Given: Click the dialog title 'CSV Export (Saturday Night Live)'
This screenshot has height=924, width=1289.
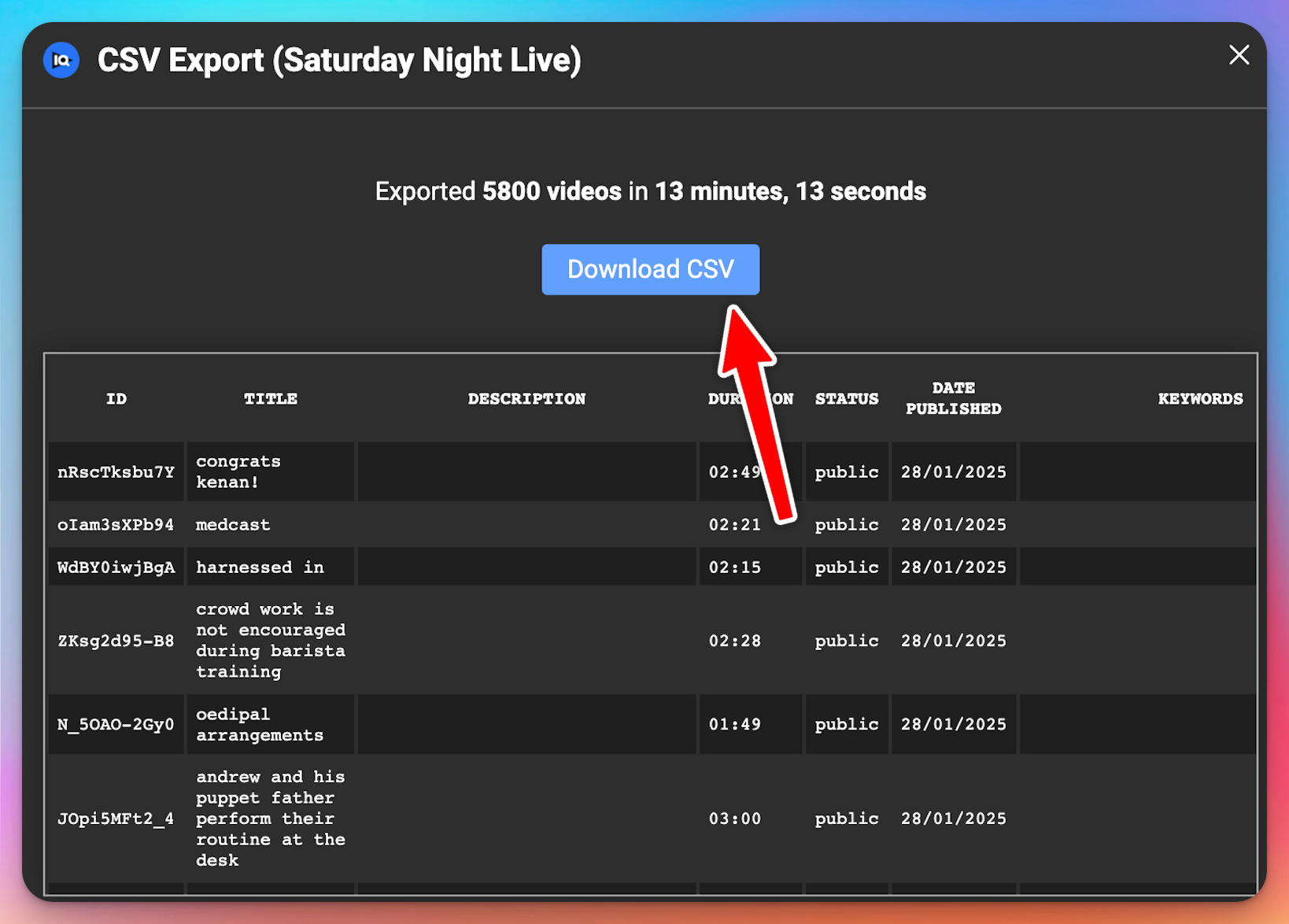Looking at the screenshot, I should click(339, 61).
